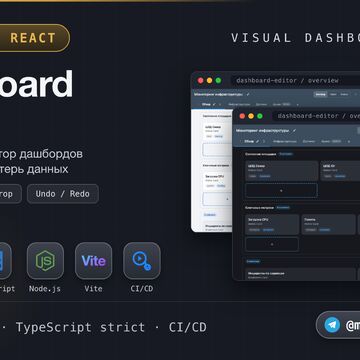The image size is (360, 360).
Task: Click middle mode button in back window header
Action: point(333,94)
